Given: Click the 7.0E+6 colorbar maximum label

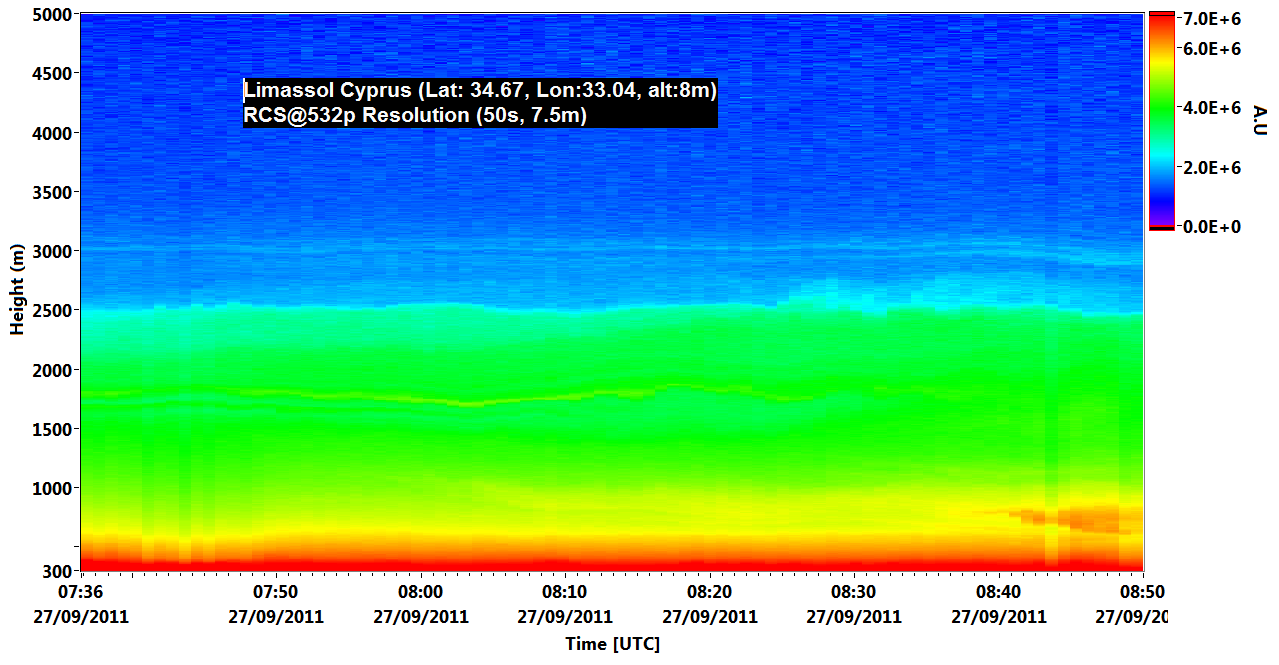Looking at the screenshot, I should click(x=1212, y=19).
